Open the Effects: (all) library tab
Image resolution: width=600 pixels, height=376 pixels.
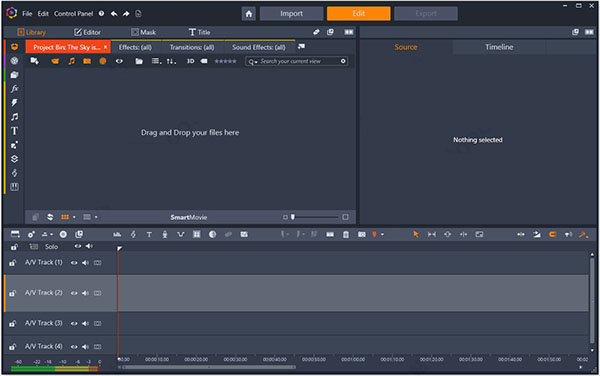pos(135,47)
